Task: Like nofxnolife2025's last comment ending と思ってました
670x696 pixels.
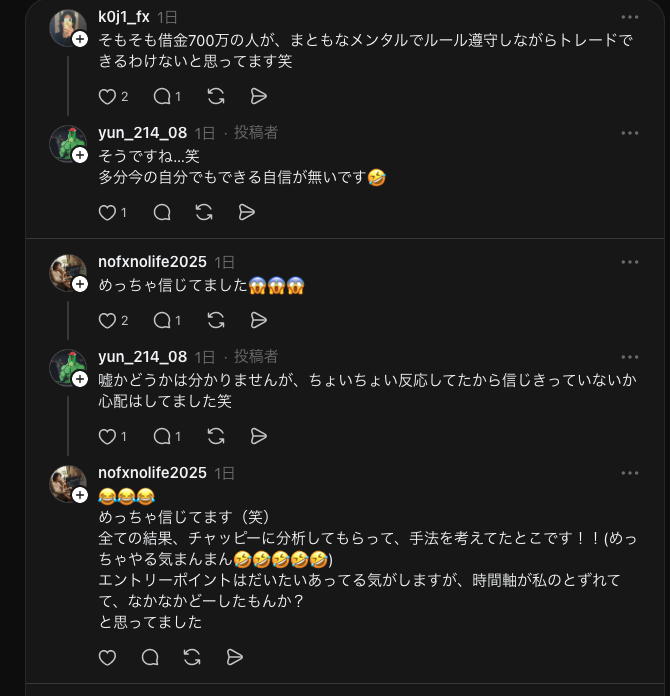Action: tap(107, 657)
